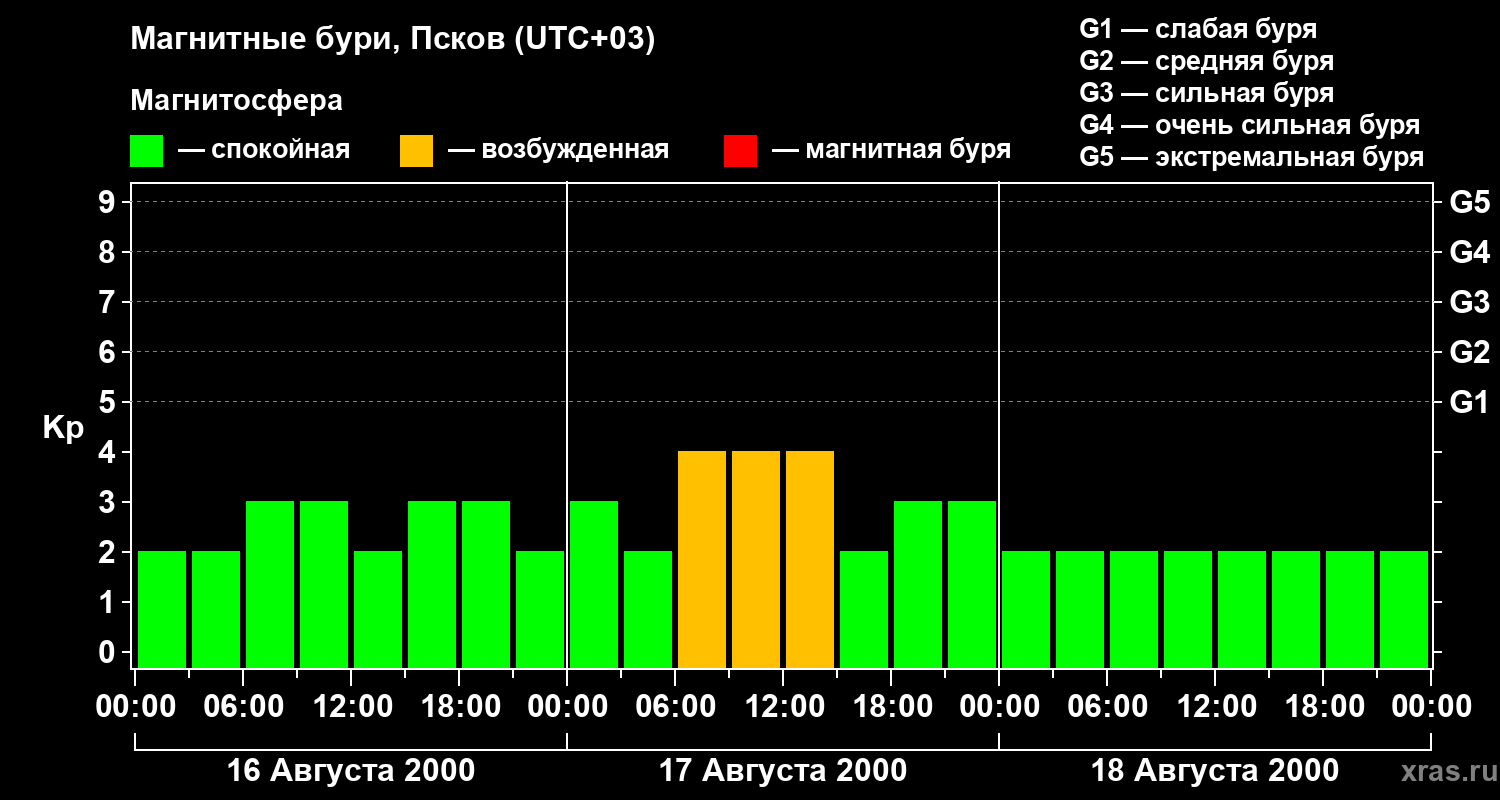Click the G3 tick label on the right axis
The image size is (1500, 800).
click(x=1470, y=302)
